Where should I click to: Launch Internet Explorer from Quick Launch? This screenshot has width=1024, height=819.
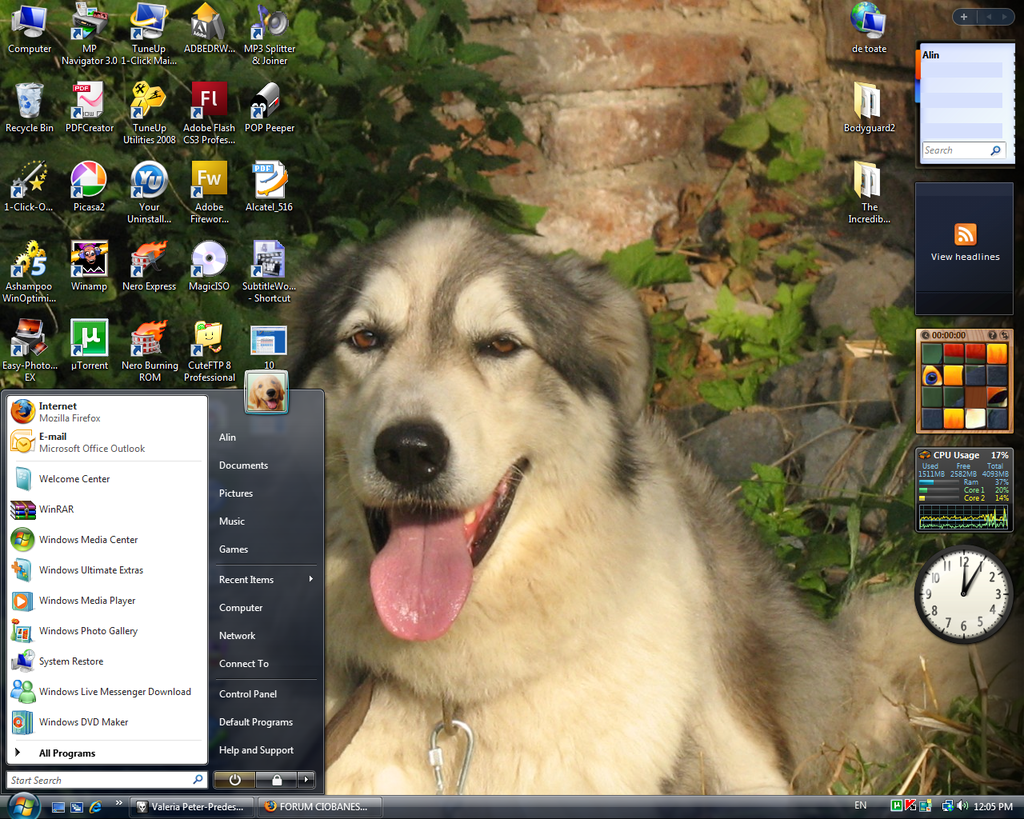pos(95,807)
